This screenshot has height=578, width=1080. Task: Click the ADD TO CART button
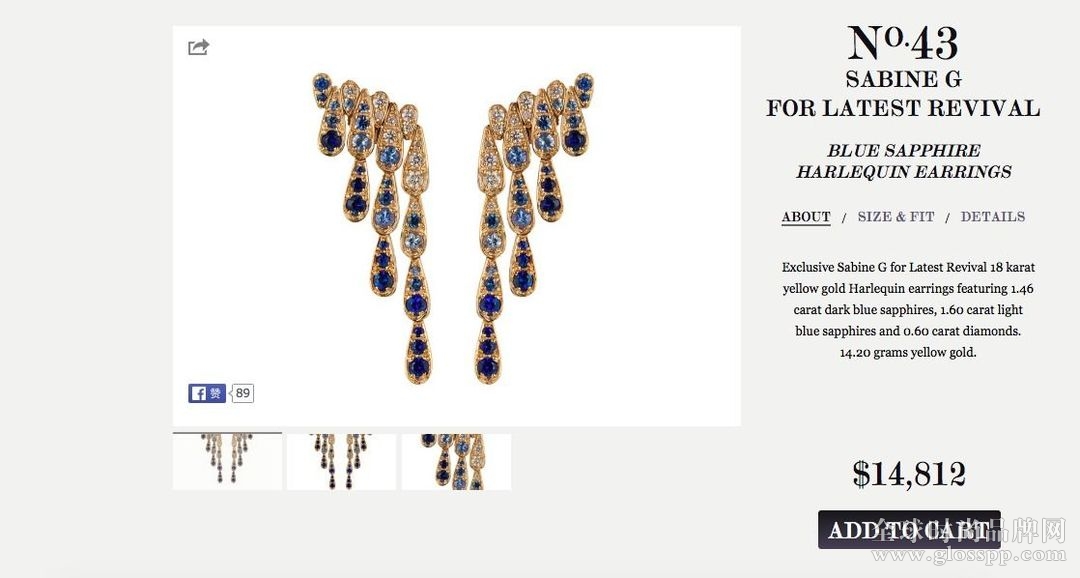tap(909, 530)
